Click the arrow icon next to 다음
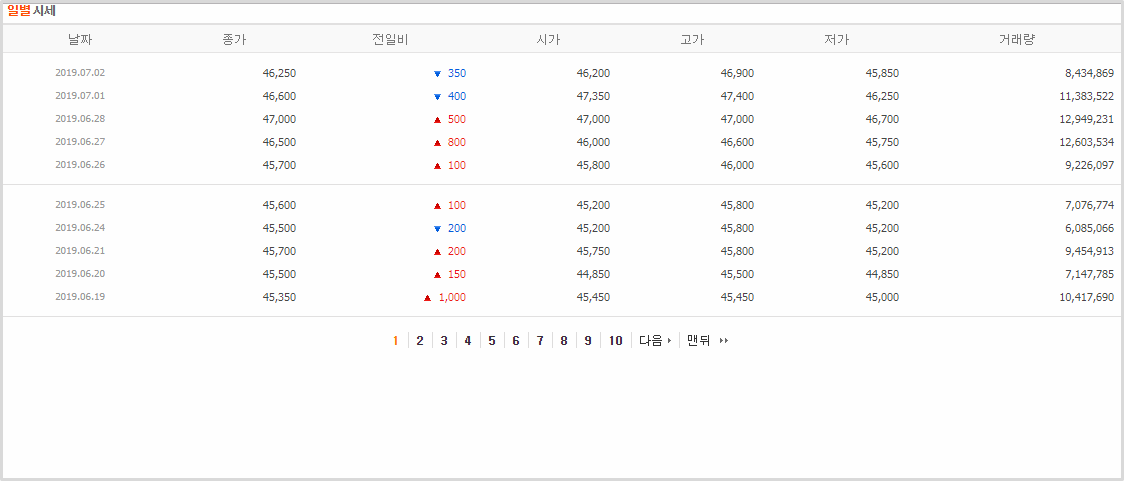 tap(670, 341)
